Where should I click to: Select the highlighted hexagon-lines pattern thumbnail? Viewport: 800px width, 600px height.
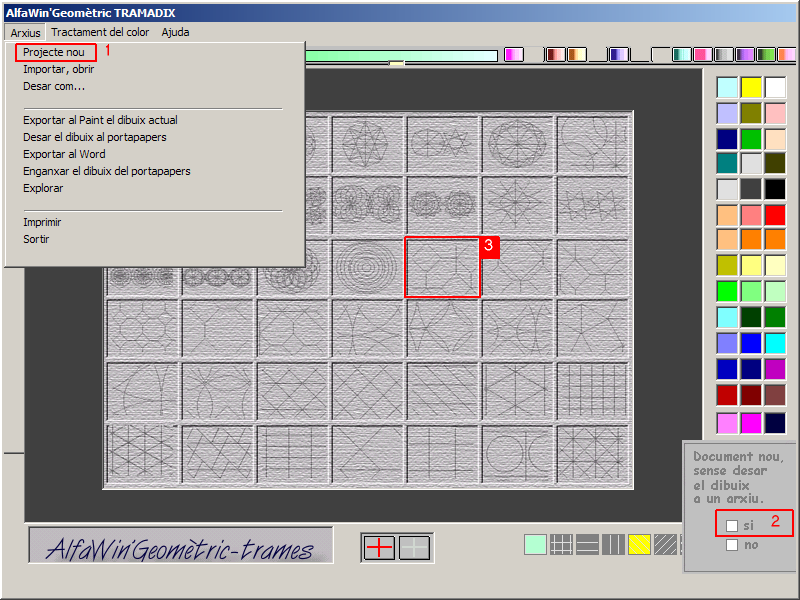coord(442,267)
